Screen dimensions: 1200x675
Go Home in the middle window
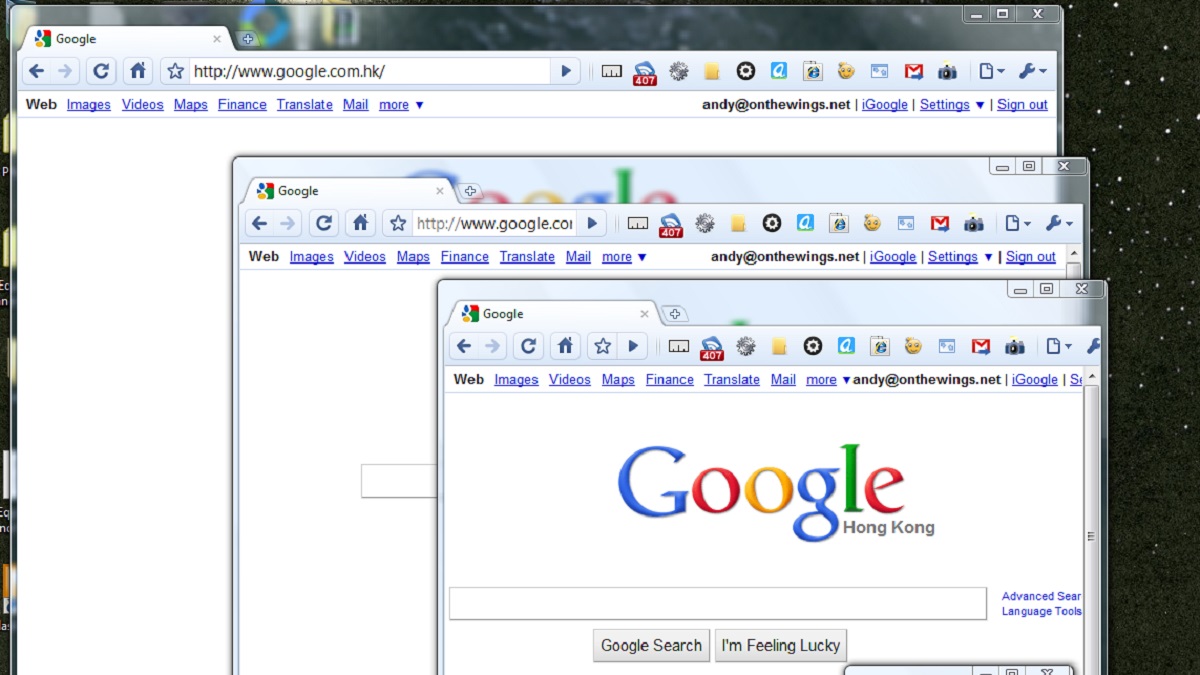tap(361, 223)
